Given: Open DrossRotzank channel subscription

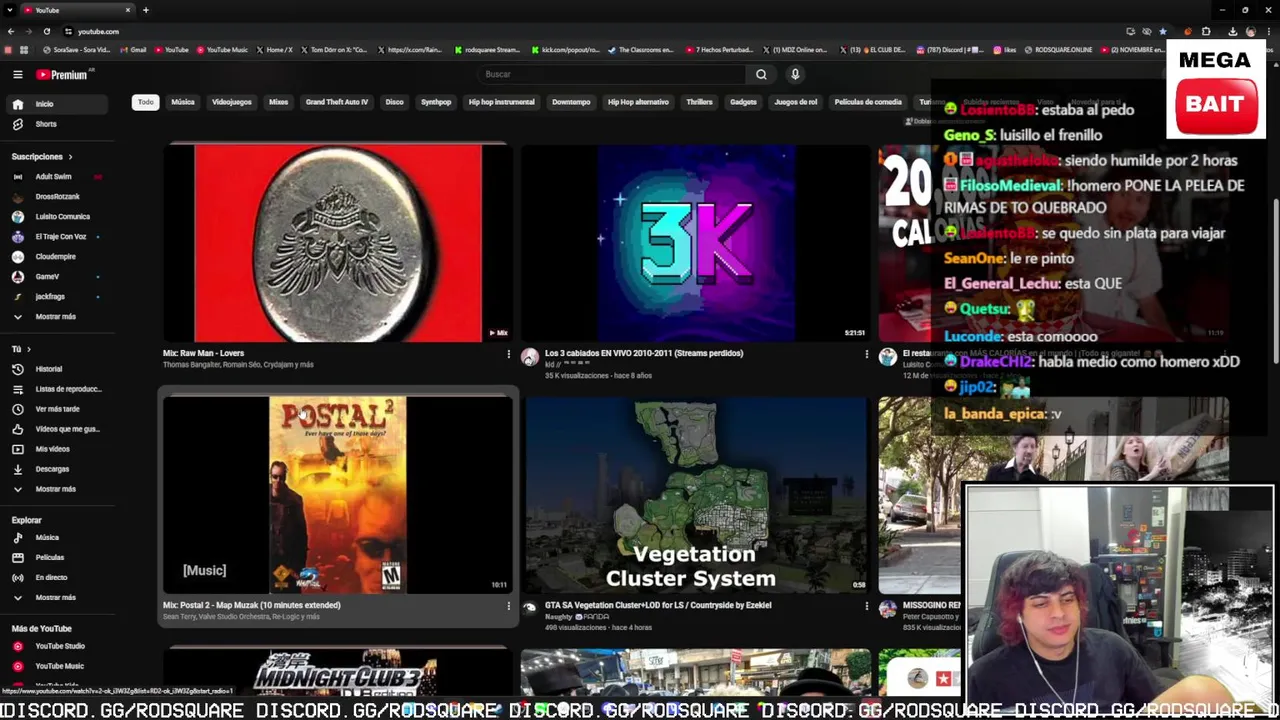Looking at the screenshot, I should click(x=58, y=197).
